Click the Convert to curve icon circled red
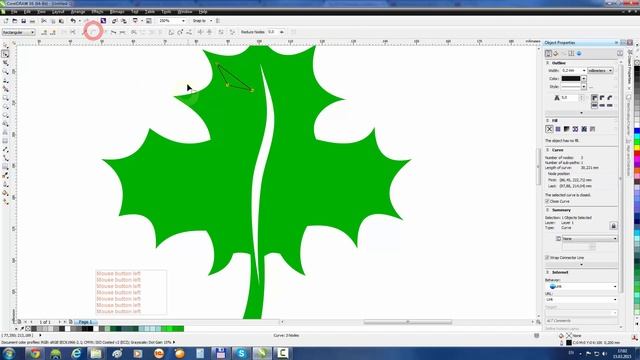Screen dimensions: 640x360 pos(93,32)
